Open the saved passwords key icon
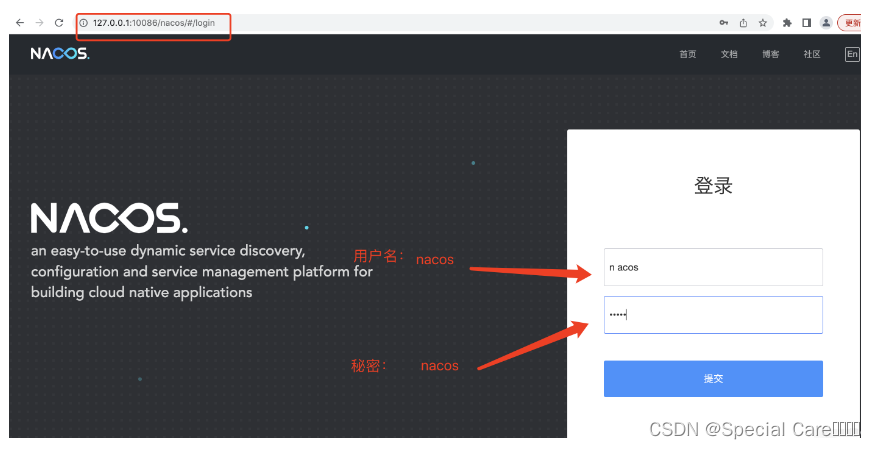Image resolution: width=875 pixels, height=449 pixels. coord(724,23)
